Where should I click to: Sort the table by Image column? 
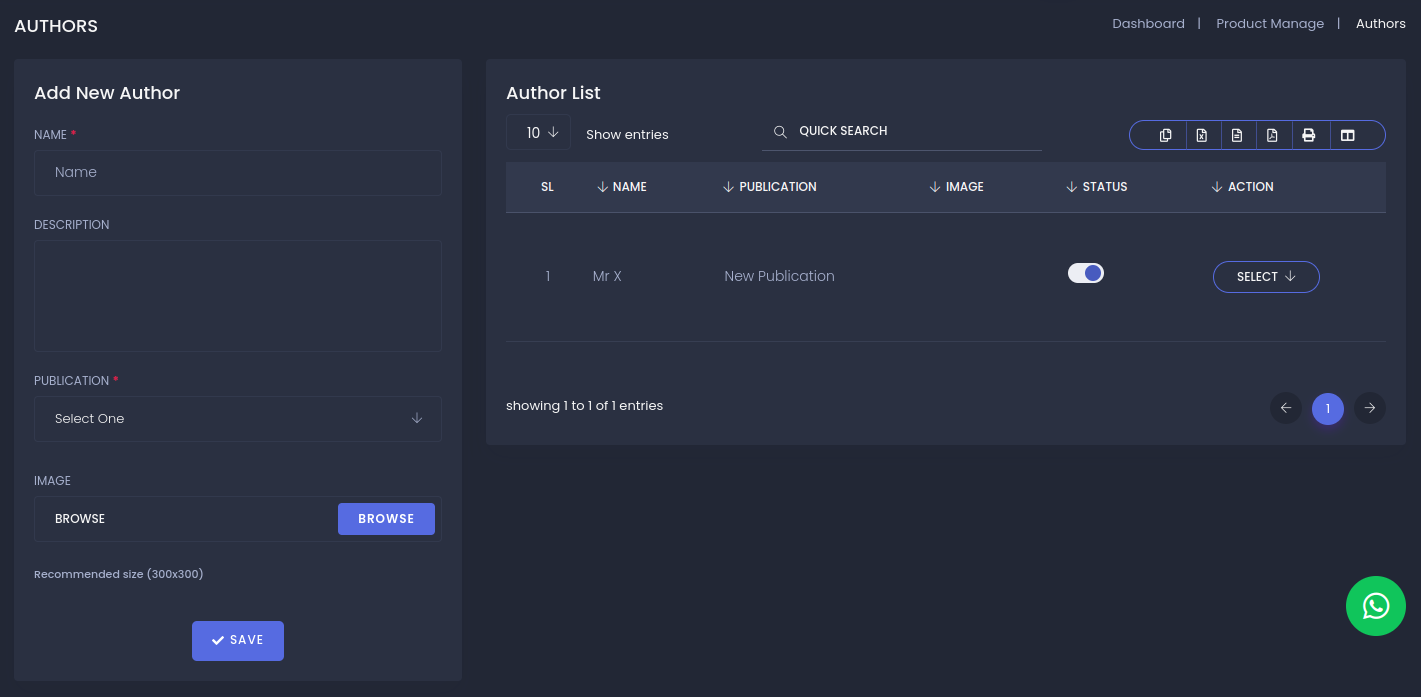[x=956, y=187]
